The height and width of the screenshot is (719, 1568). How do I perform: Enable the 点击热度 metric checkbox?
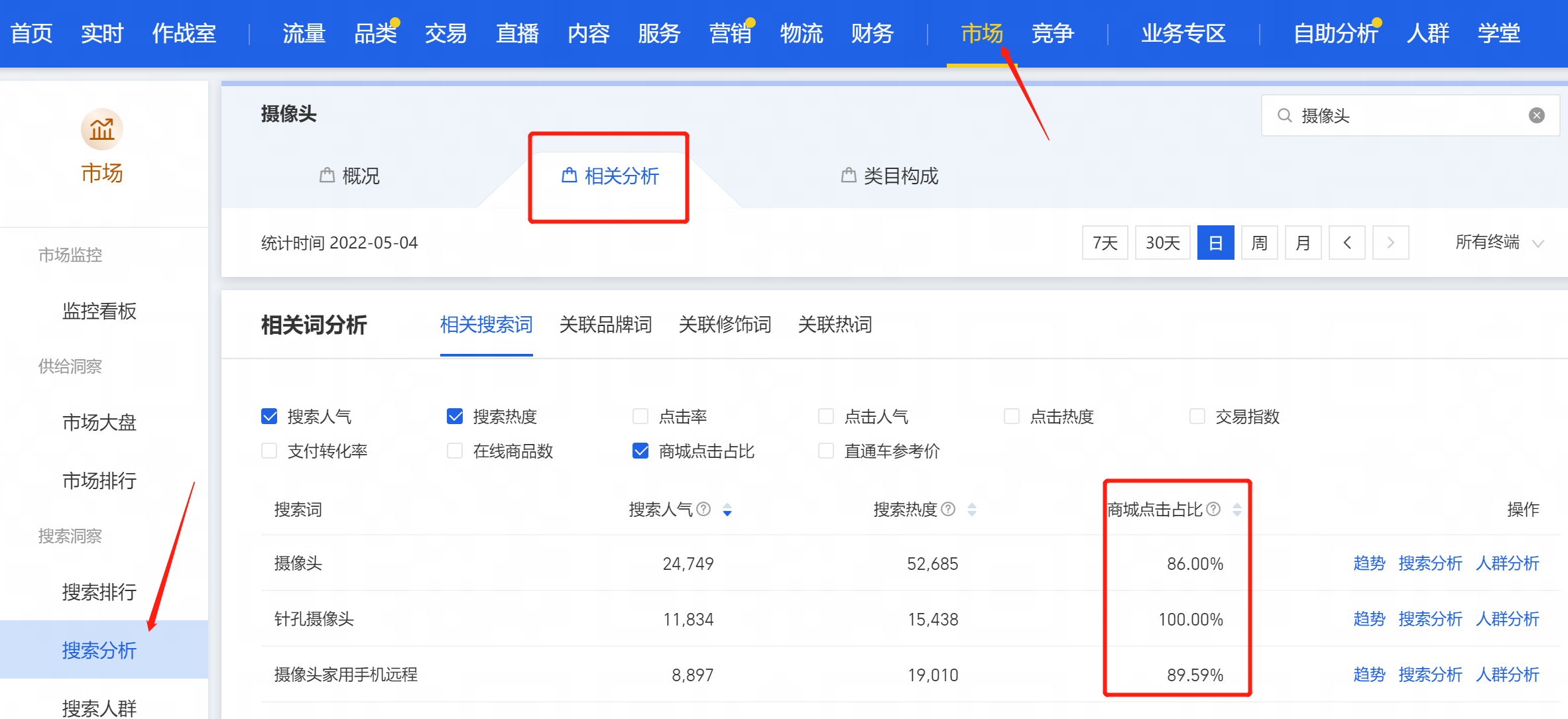pyautogui.click(x=1012, y=416)
